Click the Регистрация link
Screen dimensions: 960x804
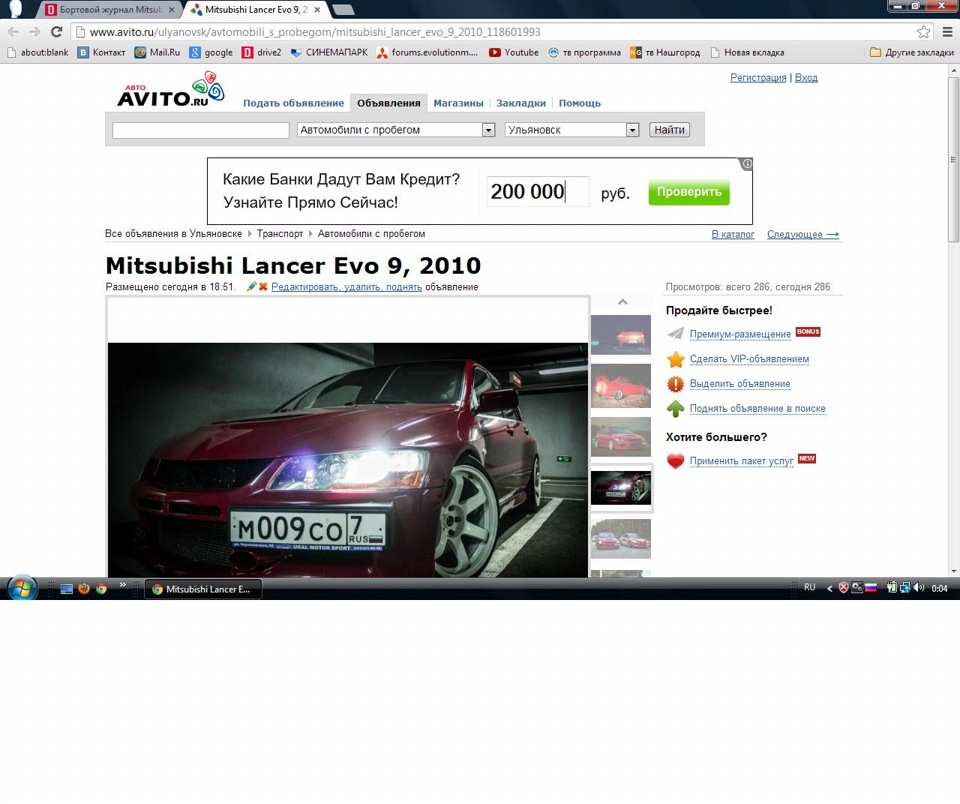pos(758,78)
